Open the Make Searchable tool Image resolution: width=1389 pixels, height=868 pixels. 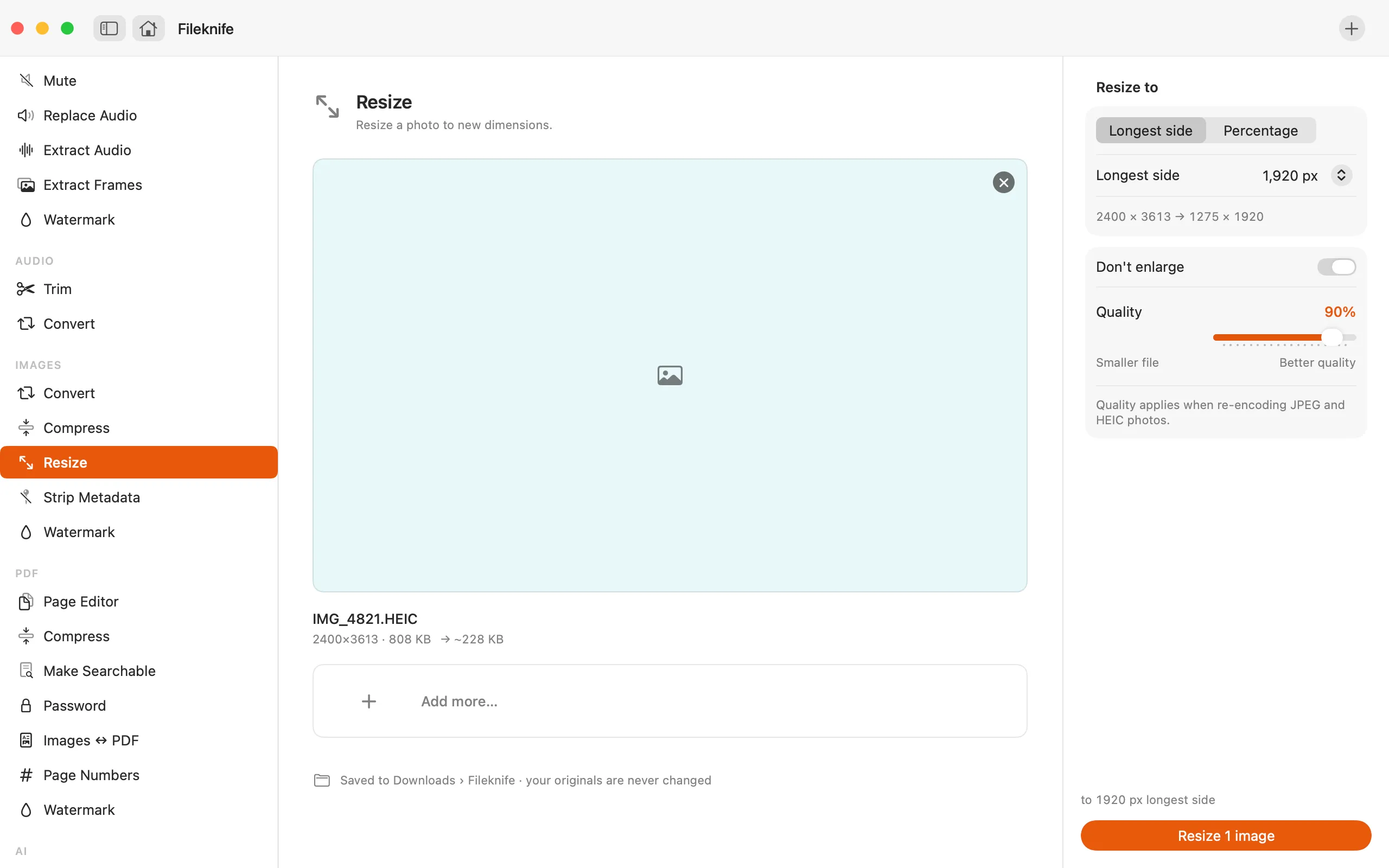pos(139,671)
